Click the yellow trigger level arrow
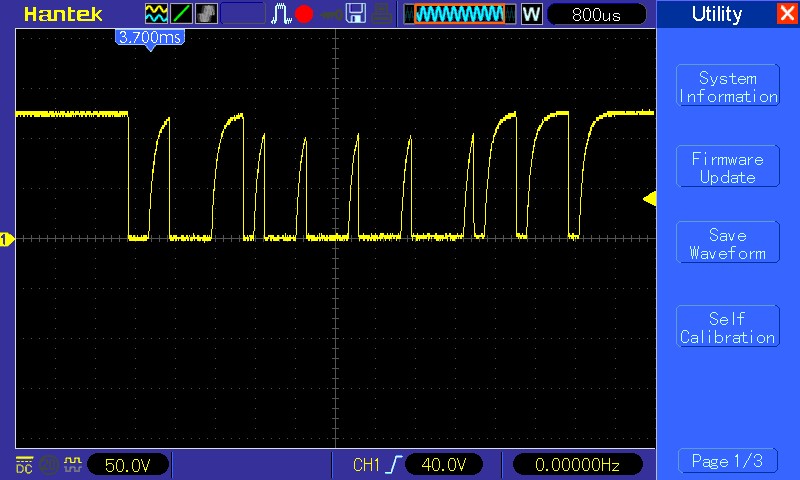The width and height of the screenshot is (800, 480). [649, 198]
